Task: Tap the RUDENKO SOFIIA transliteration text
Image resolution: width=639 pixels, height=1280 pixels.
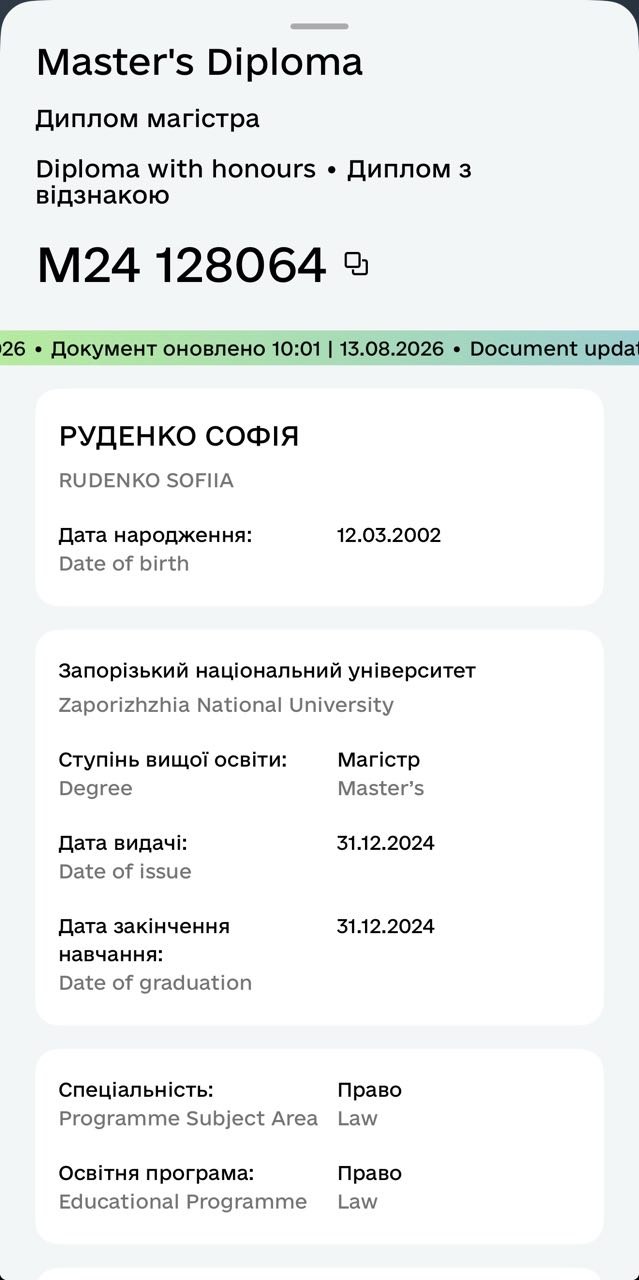Action: pyautogui.click(x=146, y=481)
